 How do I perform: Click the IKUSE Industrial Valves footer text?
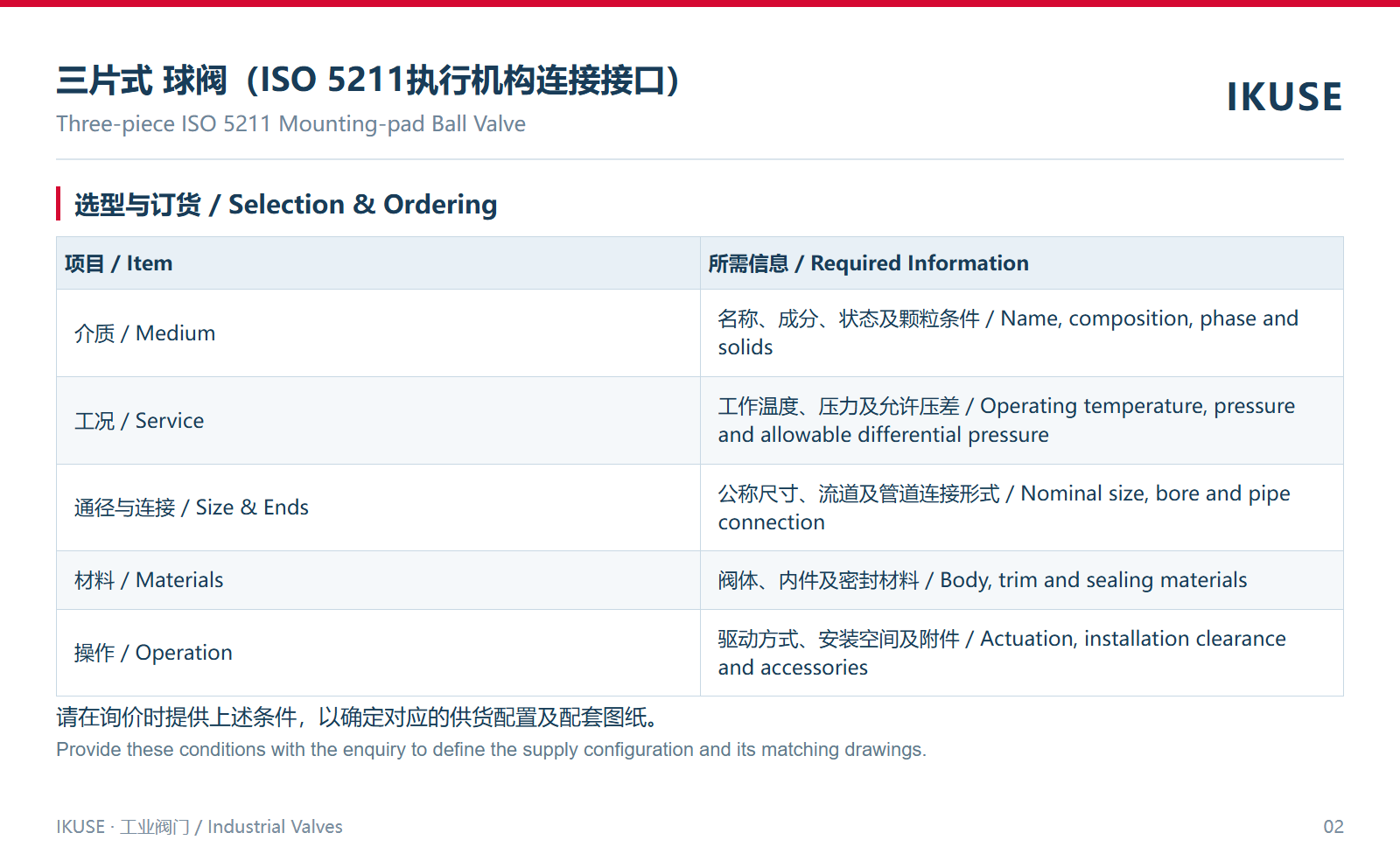tap(199, 827)
